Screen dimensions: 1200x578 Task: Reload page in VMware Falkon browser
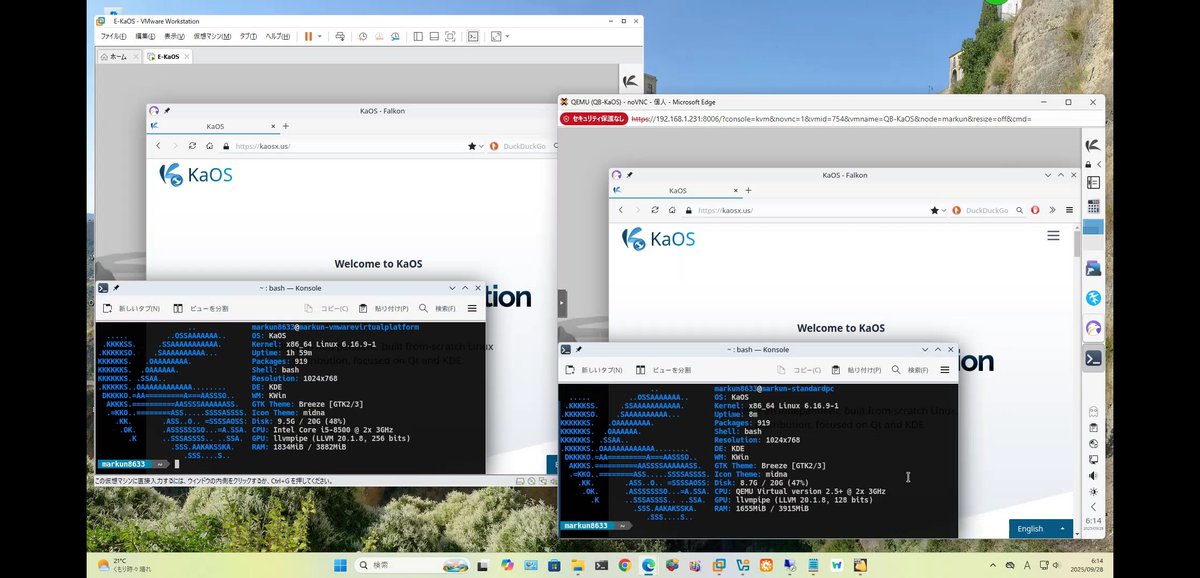(x=192, y=146)
